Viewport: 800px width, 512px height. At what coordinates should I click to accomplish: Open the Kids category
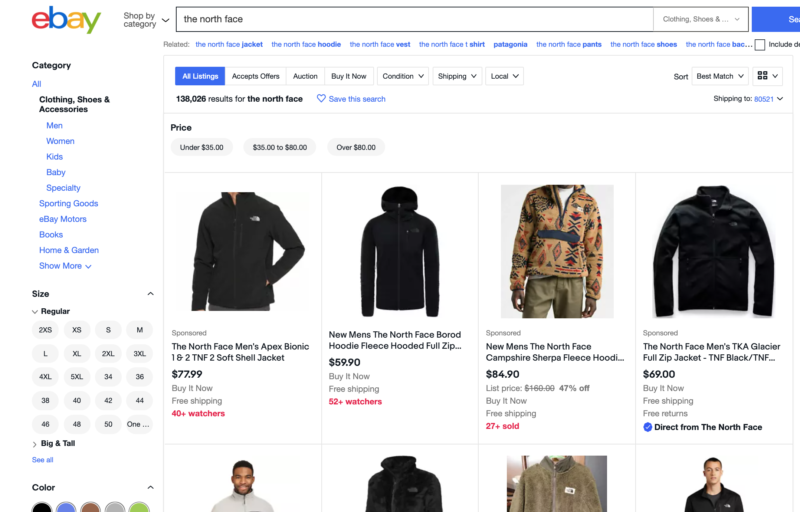point(55,157)
